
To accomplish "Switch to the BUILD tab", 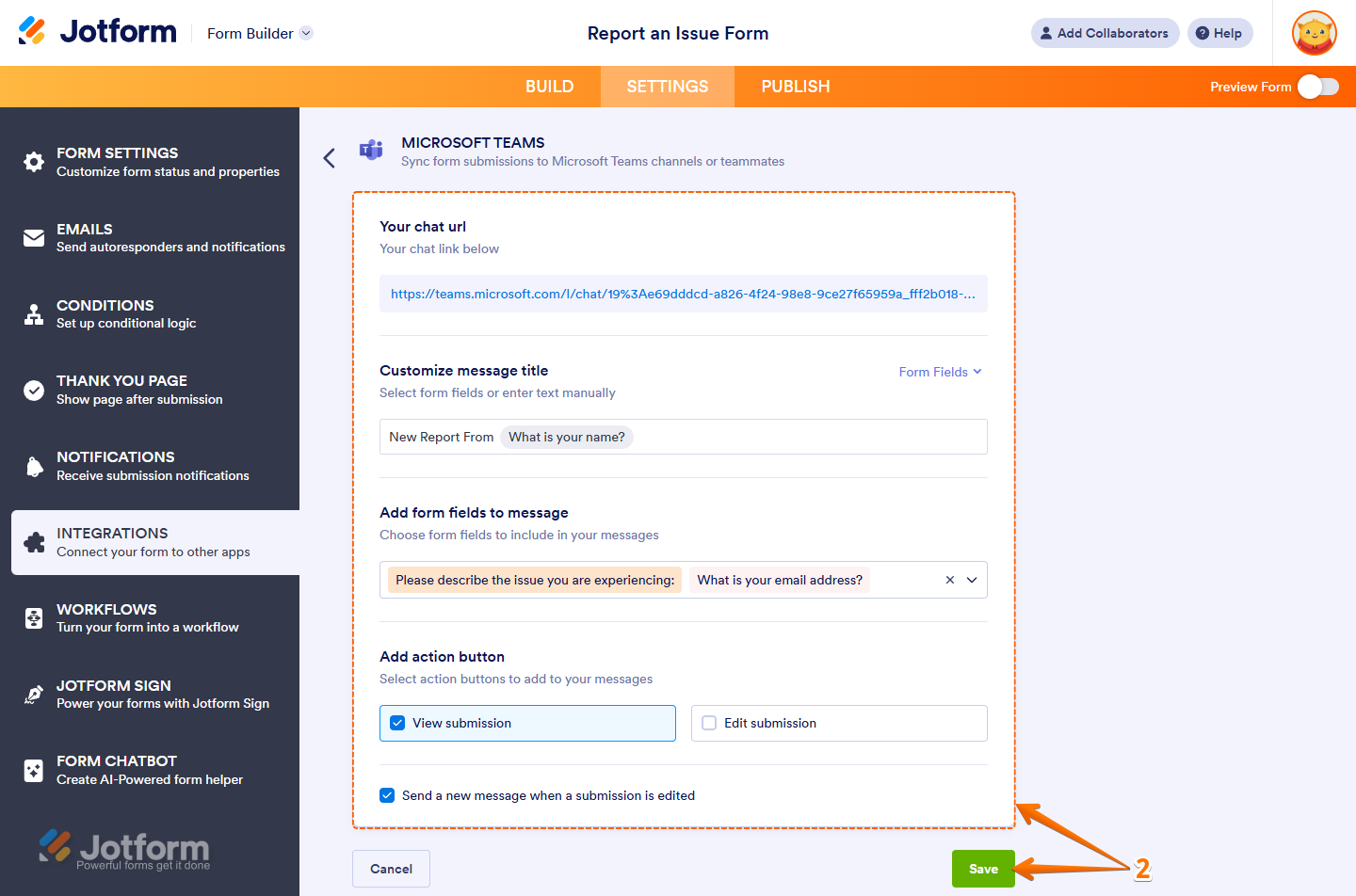I will [549, 86].
